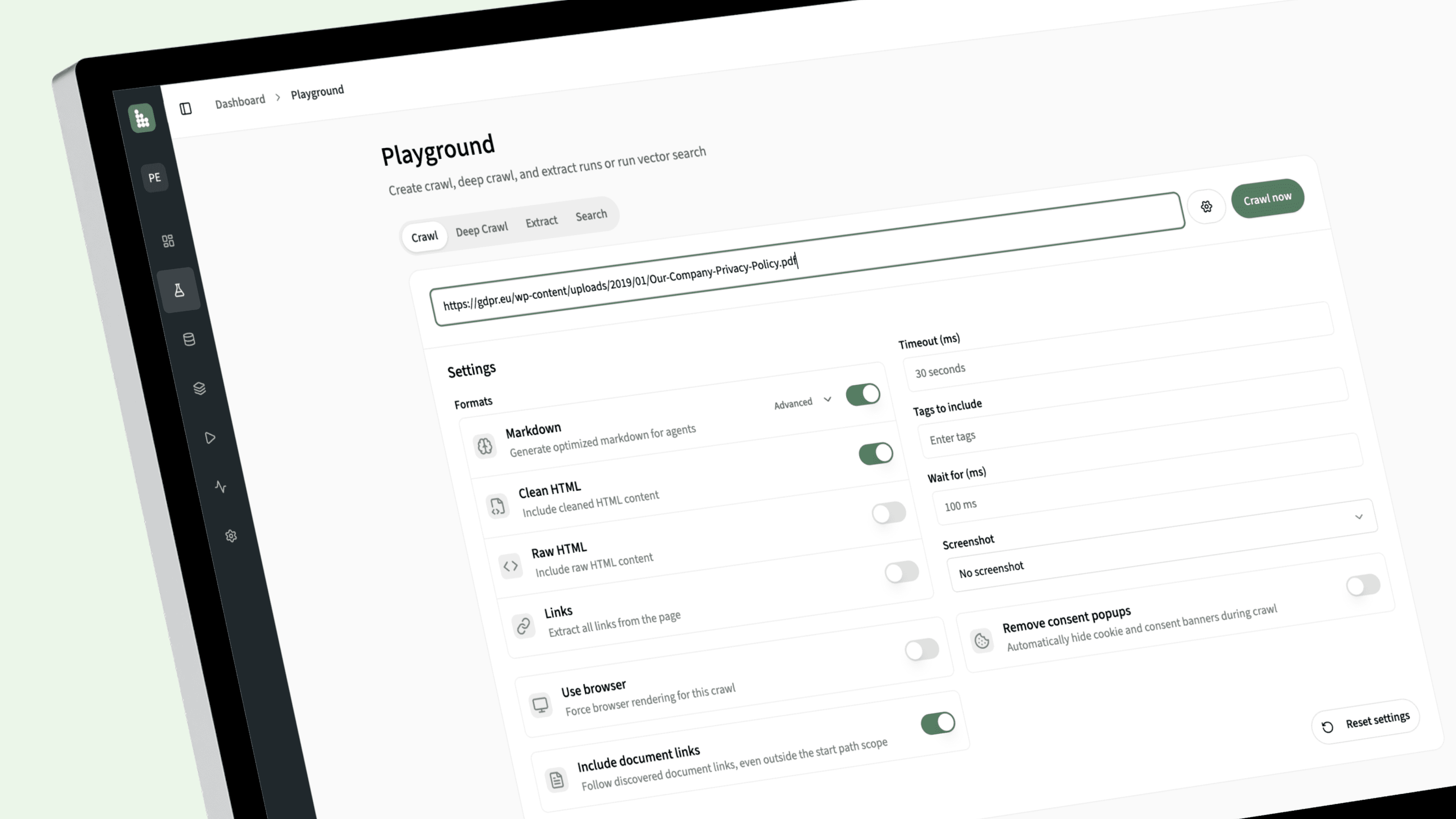
Task: Click the gear icon beside Crawl now
Action: pyautogui.click(x=1206, y=207)
